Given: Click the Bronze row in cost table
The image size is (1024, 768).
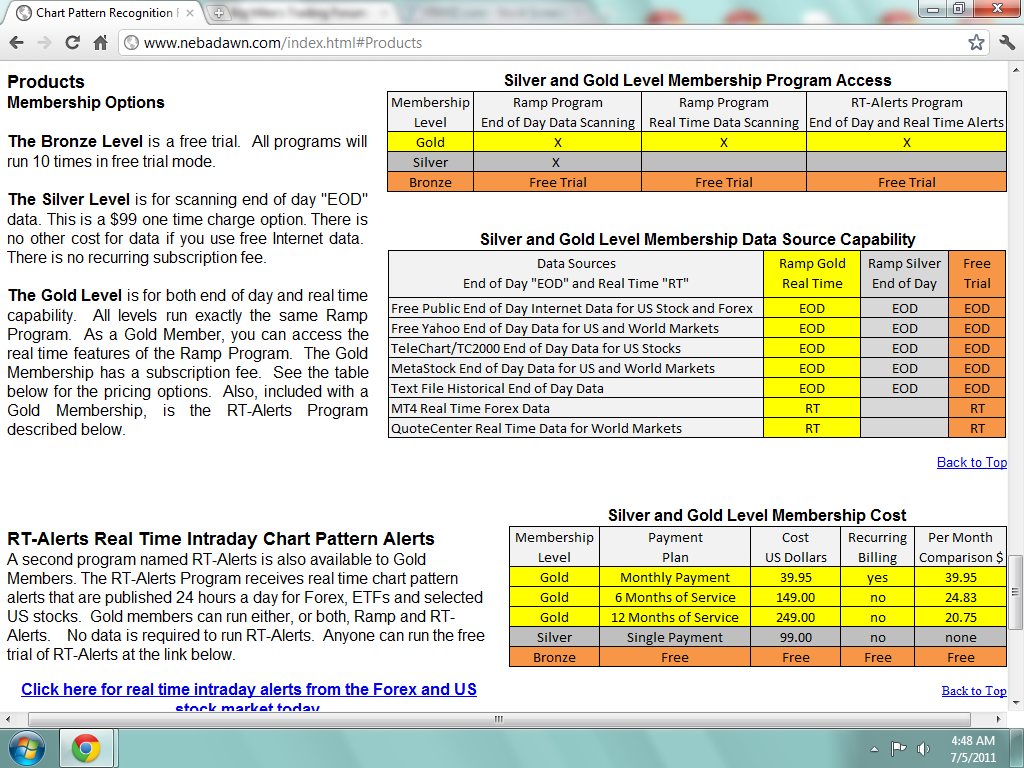Looking at the screenshot, I should coord(758,657).
